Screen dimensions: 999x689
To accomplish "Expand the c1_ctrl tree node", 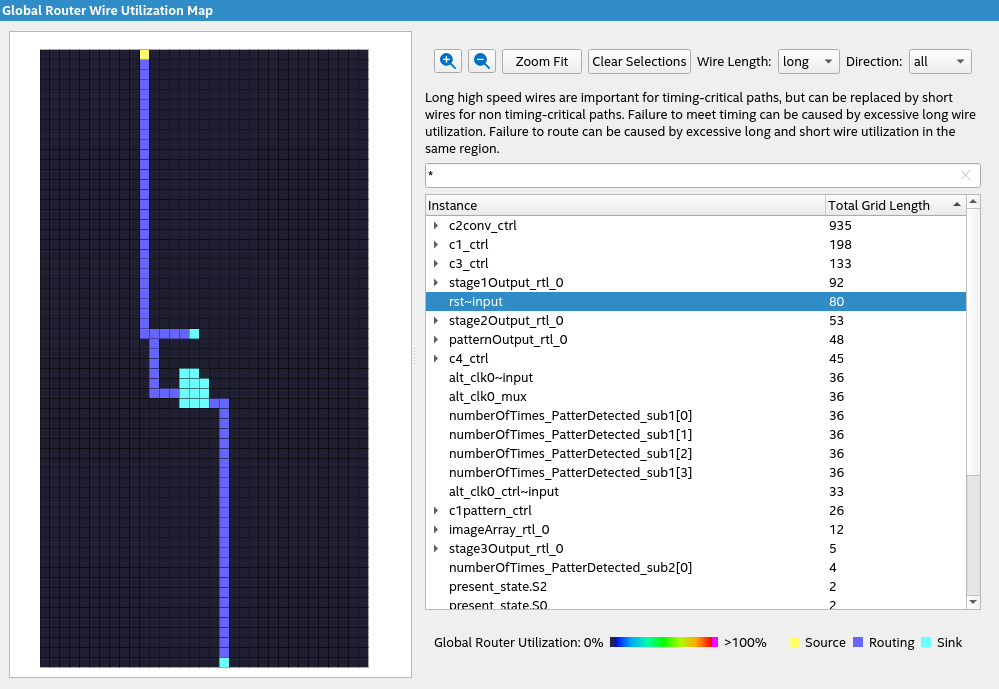I will [436, 245].
